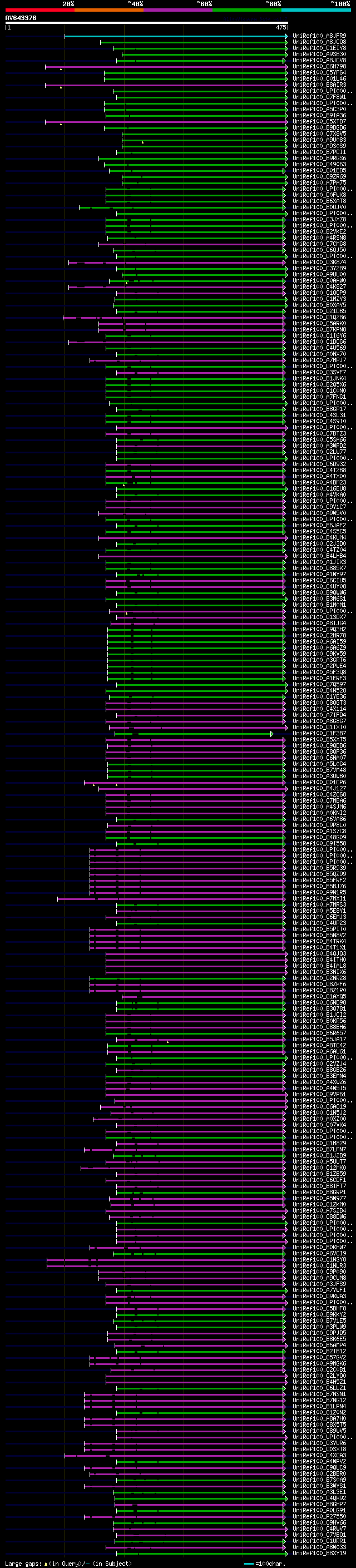Open the UniRef100_C1EIY8 hit label
The image size is (356, 1568).
click(x=319, y=48)
